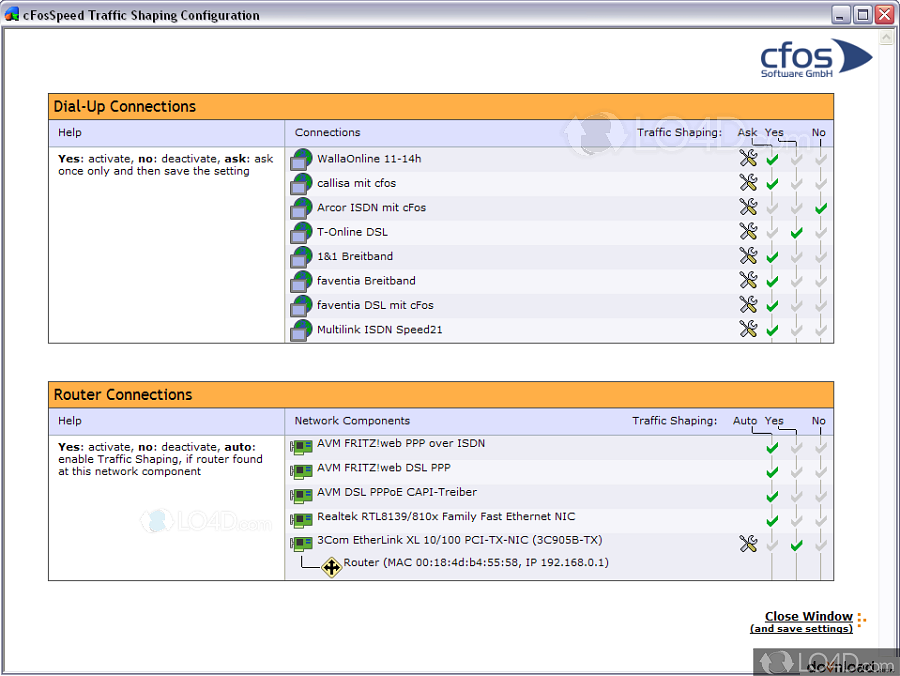This screenshot has width=900, height=676.
Task: Click the Router MAC and IP address entry
Action: click(x=476, y=562)
